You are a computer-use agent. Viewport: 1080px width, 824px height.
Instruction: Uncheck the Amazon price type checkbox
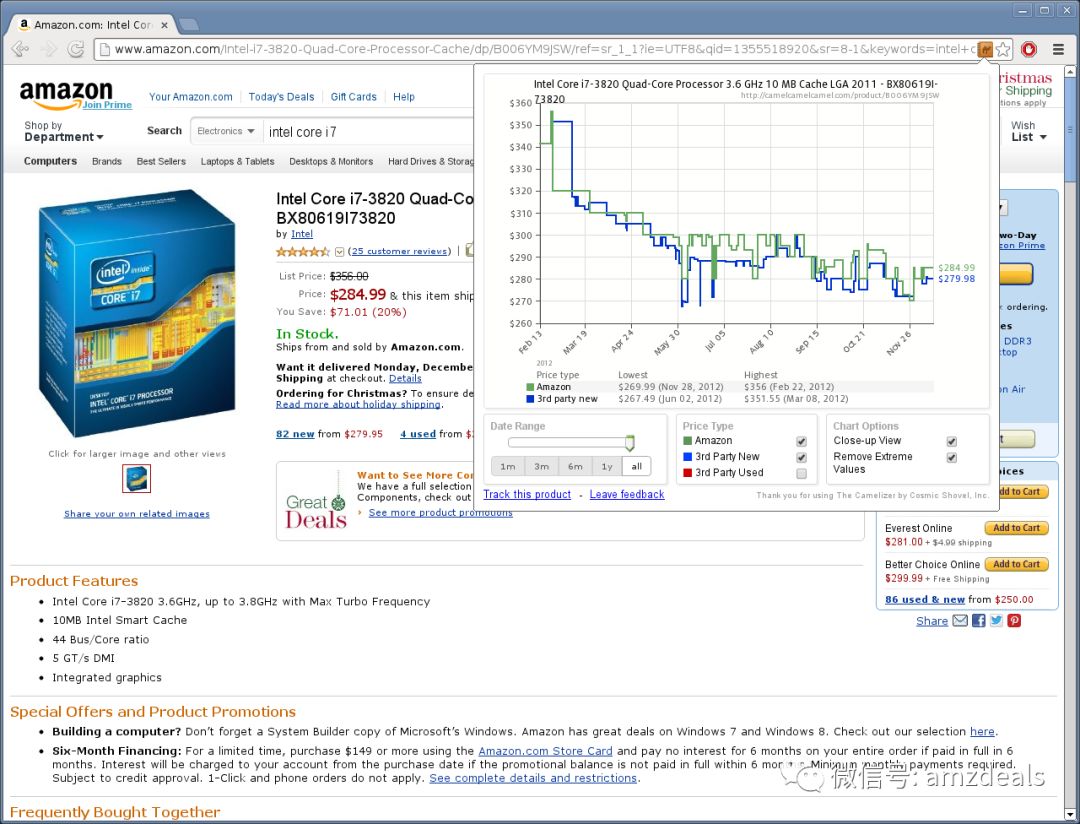801,441
